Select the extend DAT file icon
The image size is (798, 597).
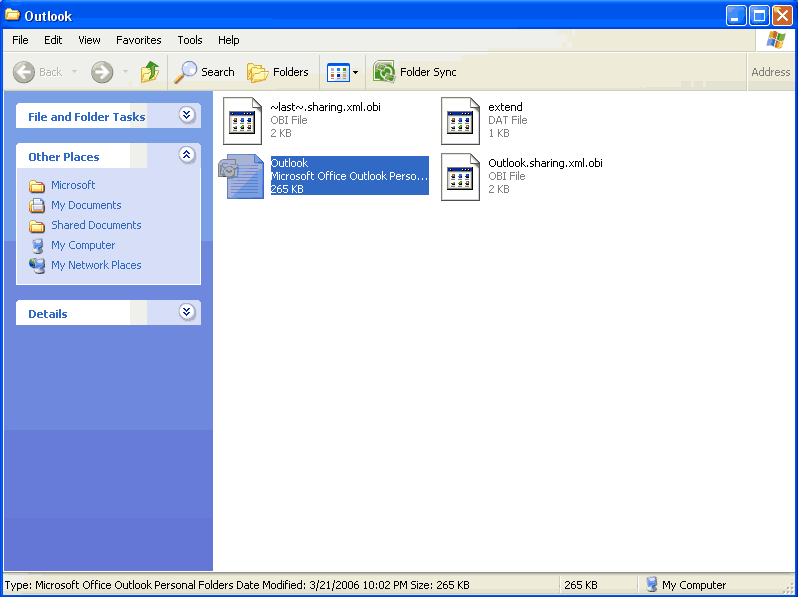tap(461, 121)
